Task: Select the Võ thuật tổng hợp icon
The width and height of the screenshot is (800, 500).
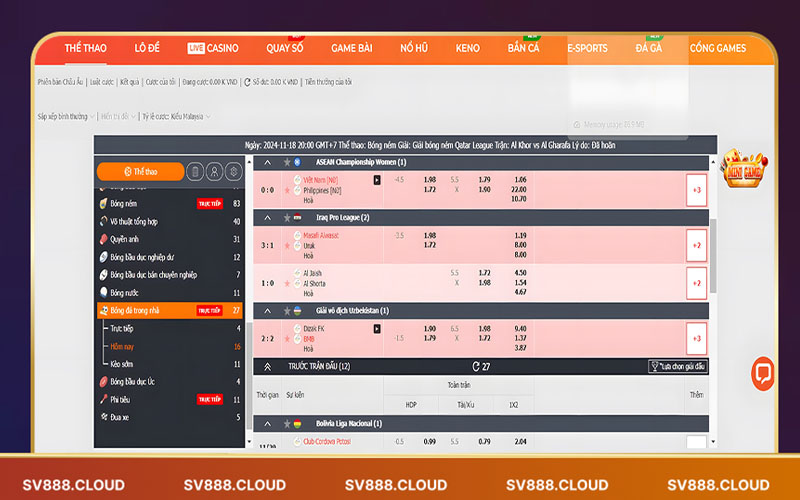Action: point(104,221)
